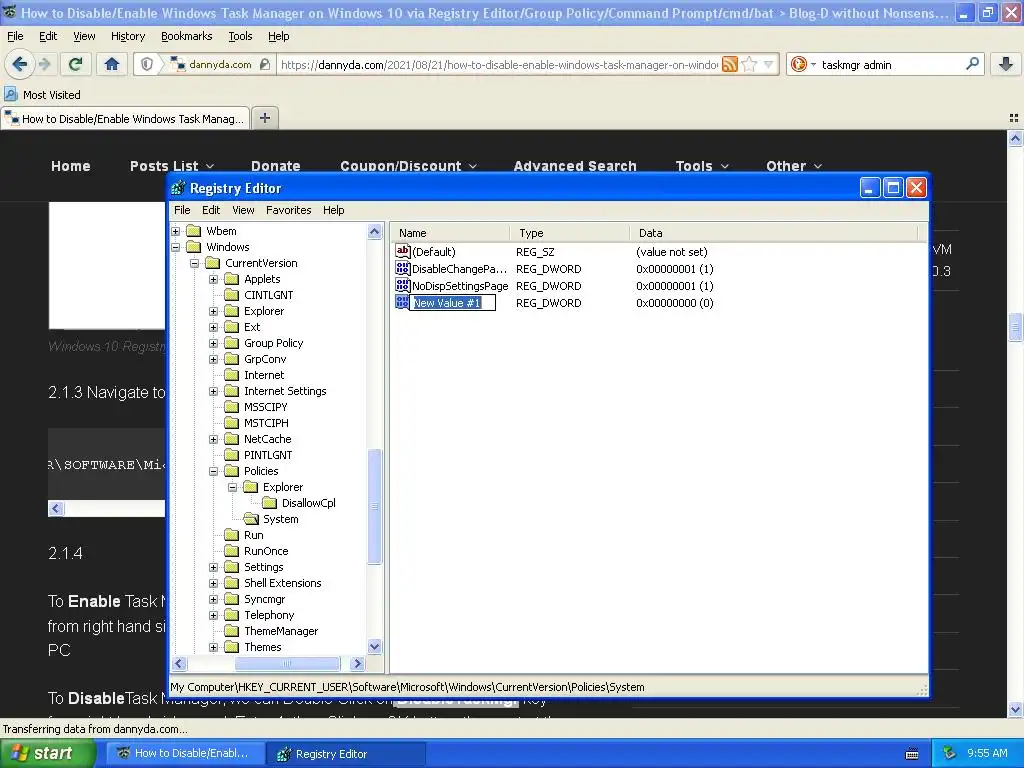Click the Type column header
Viewport: 1024px width, 768px height.
569,232
